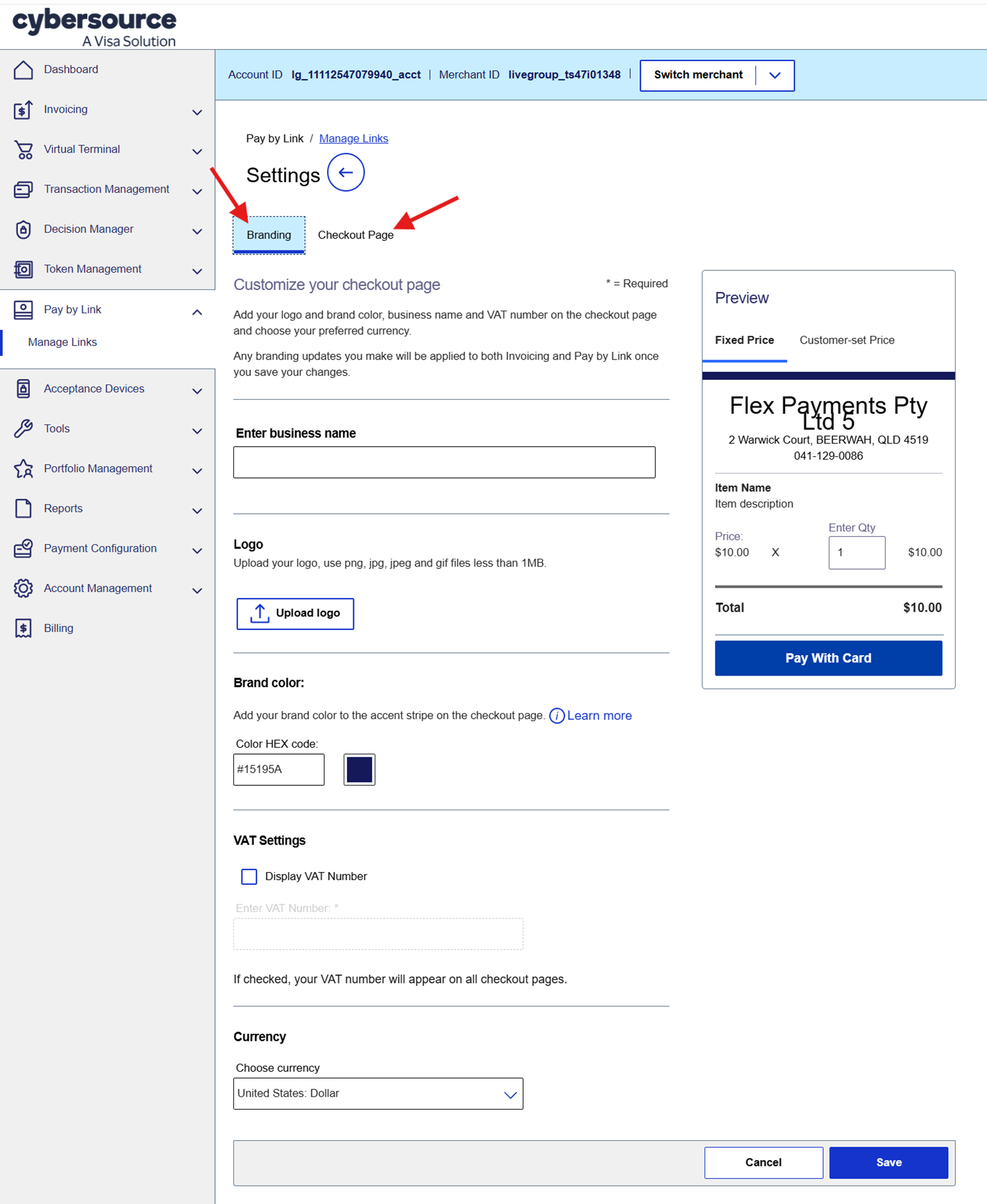The width and height of the screenshot is (987, 1204).
Task: Click the Virtual Terminal cart icon
Action: click(24, 150)
